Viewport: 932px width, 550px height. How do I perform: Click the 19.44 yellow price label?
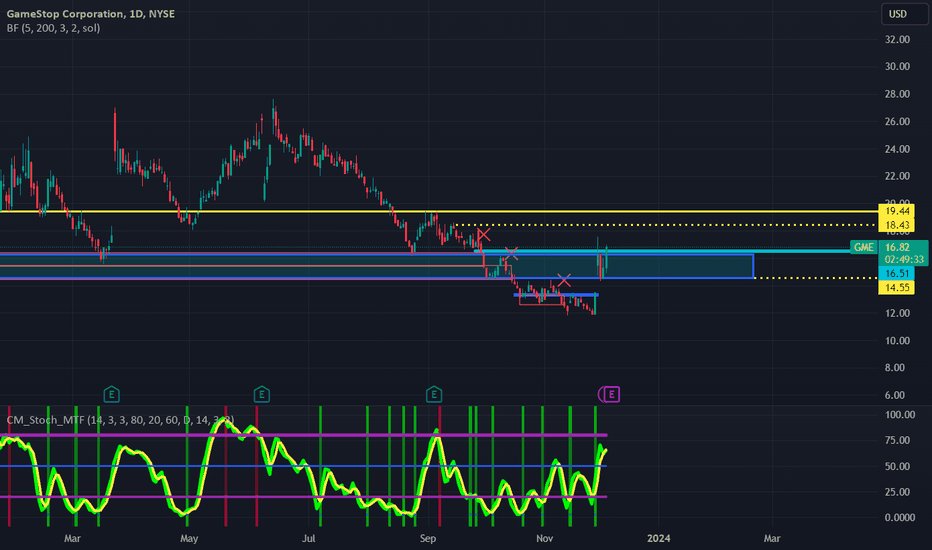pos(897,211)
